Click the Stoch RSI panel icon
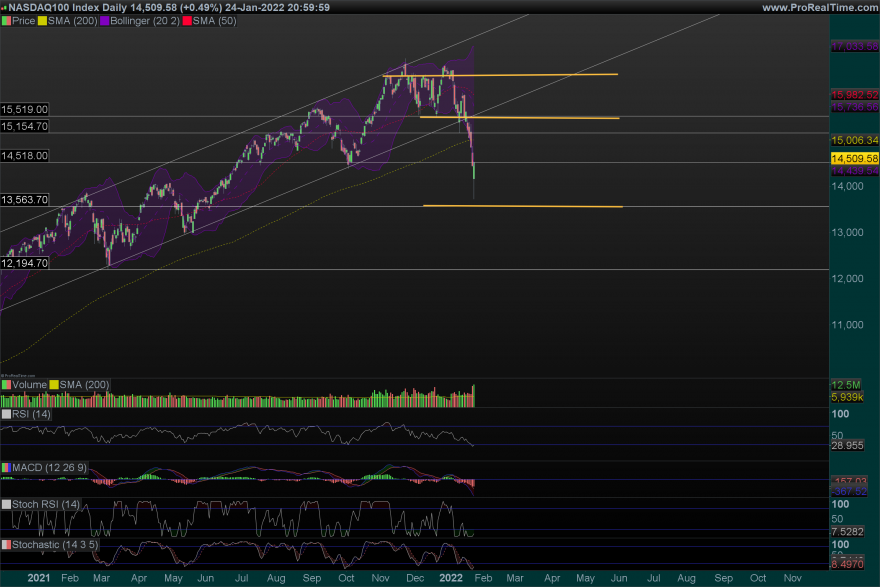 (6, 504)
